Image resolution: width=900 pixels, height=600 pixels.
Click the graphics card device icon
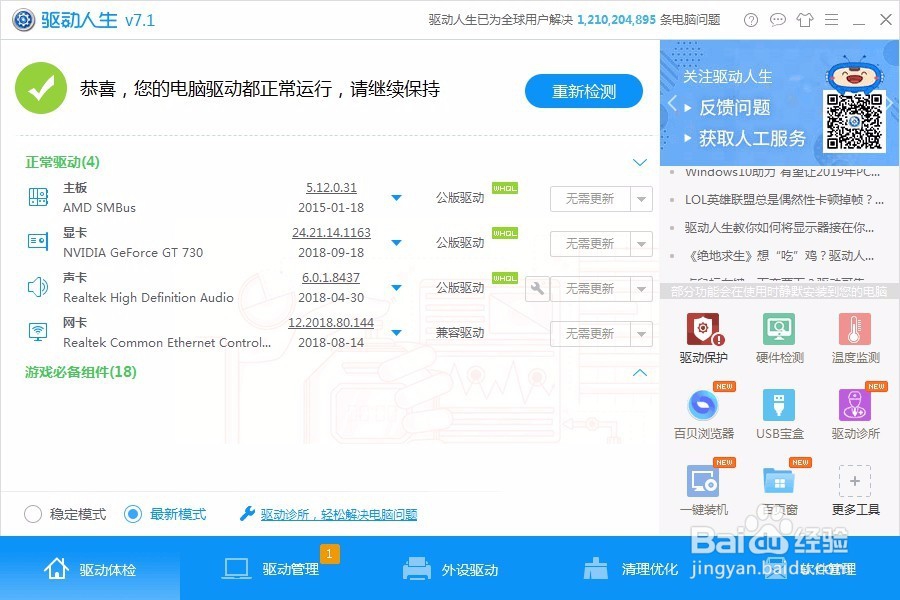coord(38,241)
